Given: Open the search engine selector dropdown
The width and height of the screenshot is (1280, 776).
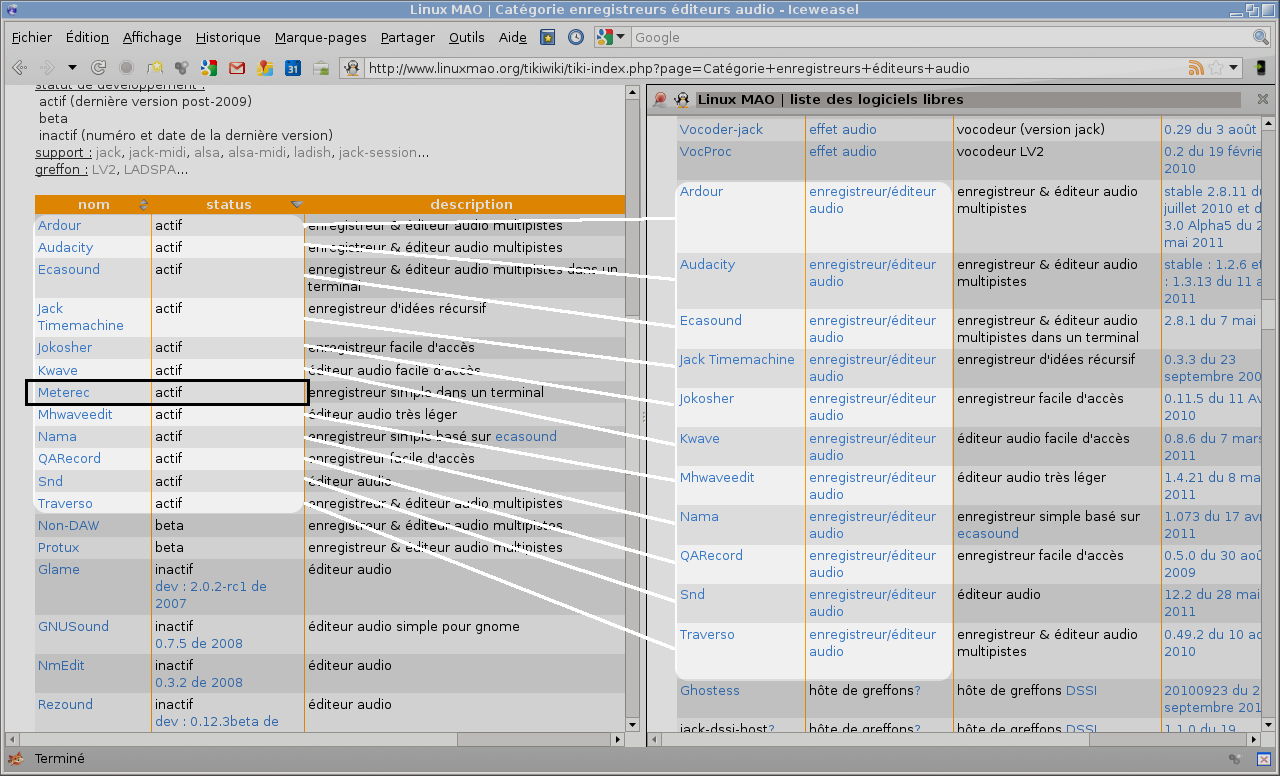Looking at the screenshot, I should pos(611,37).
